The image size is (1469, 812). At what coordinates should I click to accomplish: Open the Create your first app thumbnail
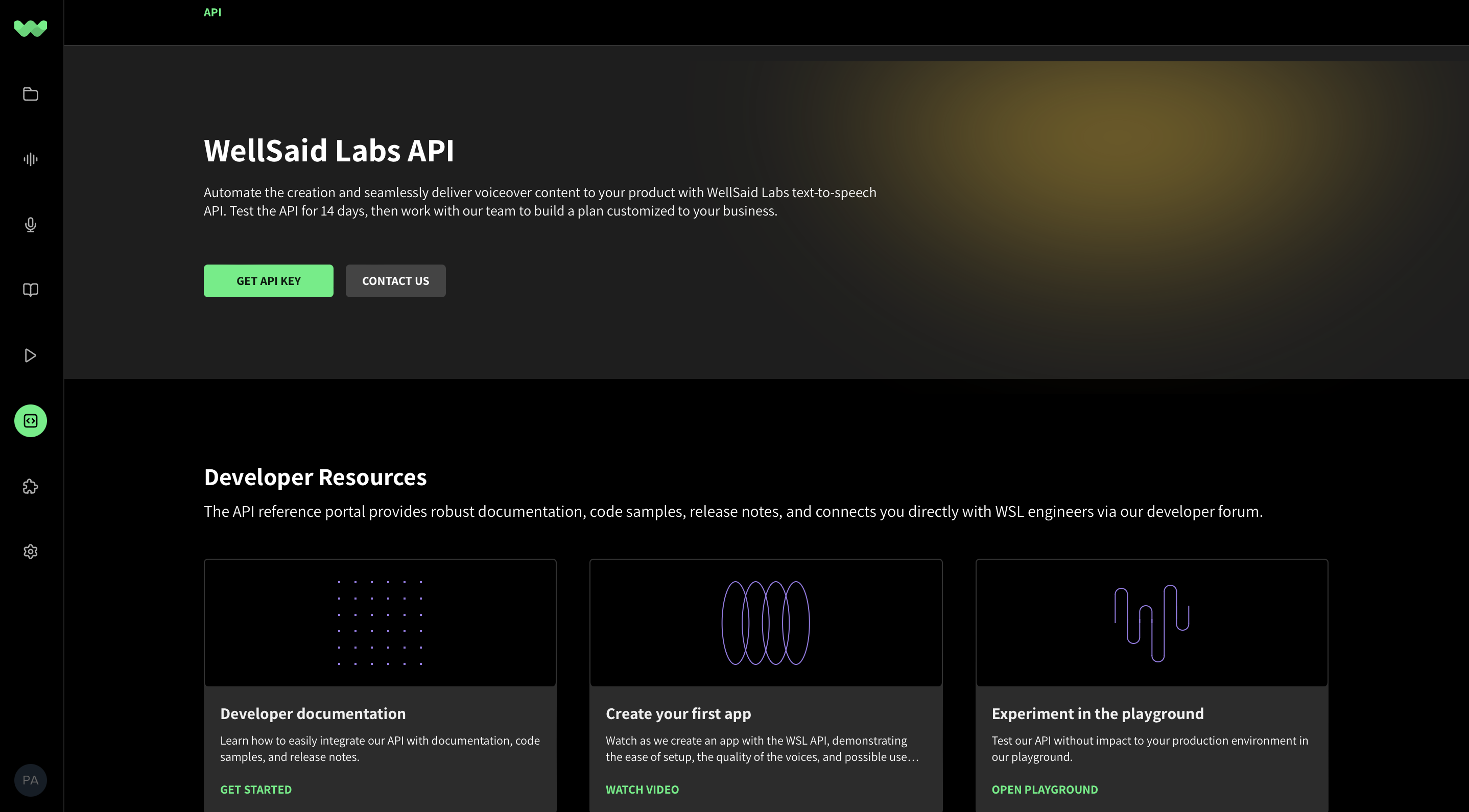pyautogui.click(x=766, y=623)
